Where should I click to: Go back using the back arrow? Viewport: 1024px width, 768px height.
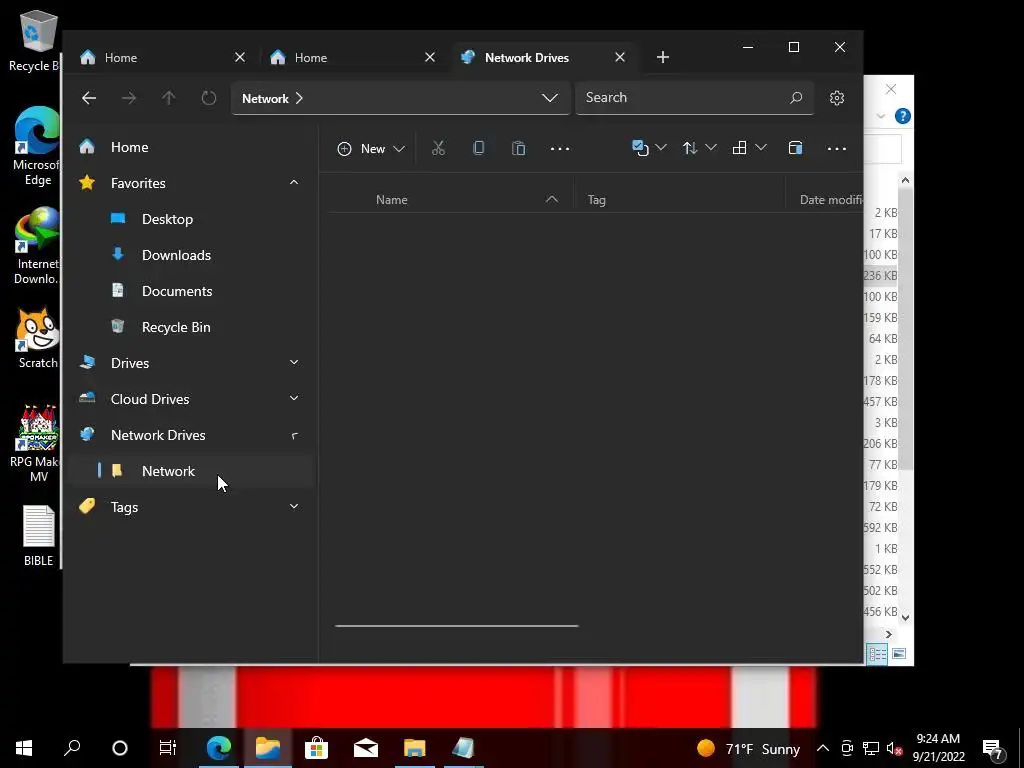click(x=89, y=98)
